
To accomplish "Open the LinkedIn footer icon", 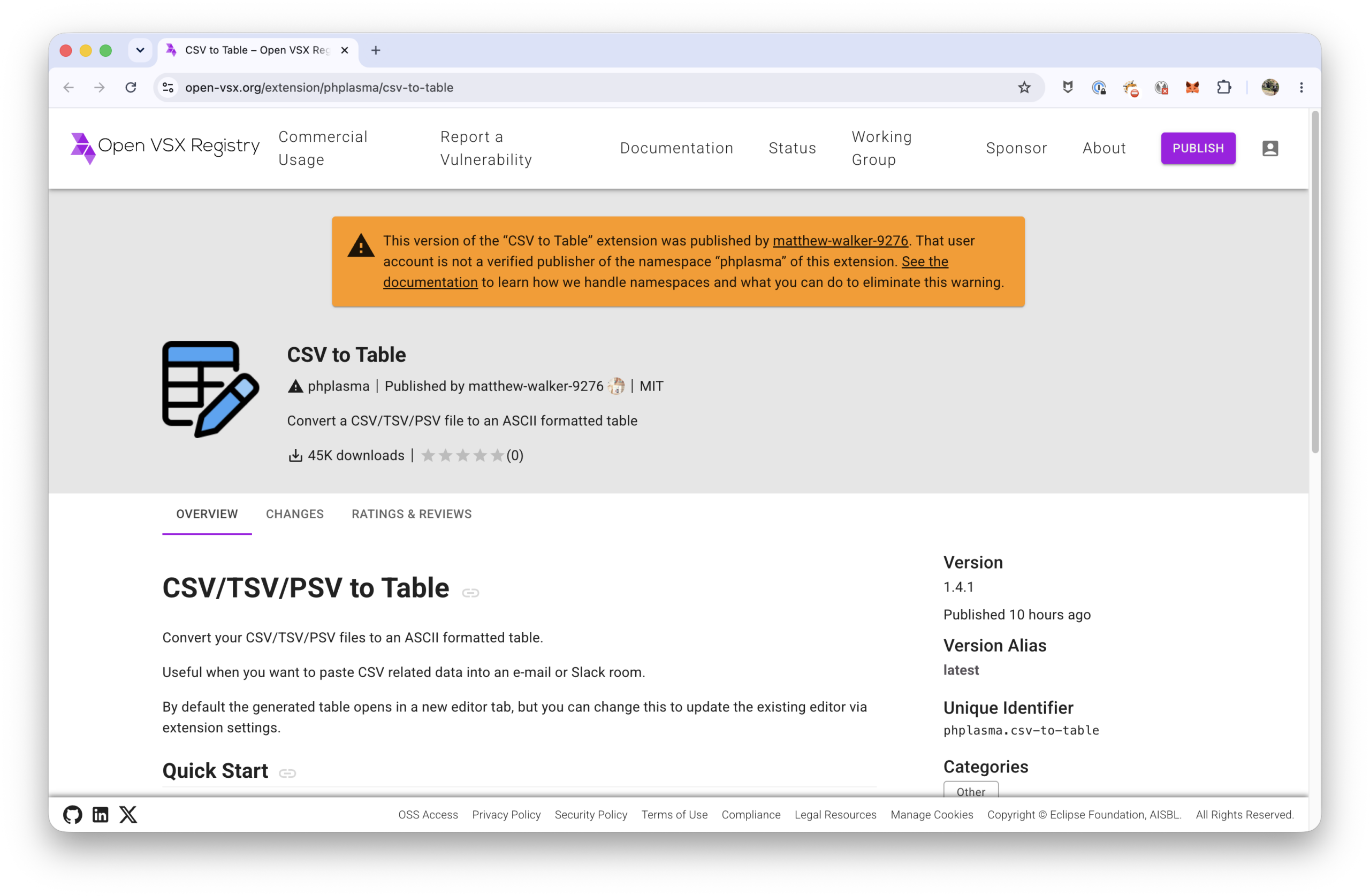I will coord(101,814).
